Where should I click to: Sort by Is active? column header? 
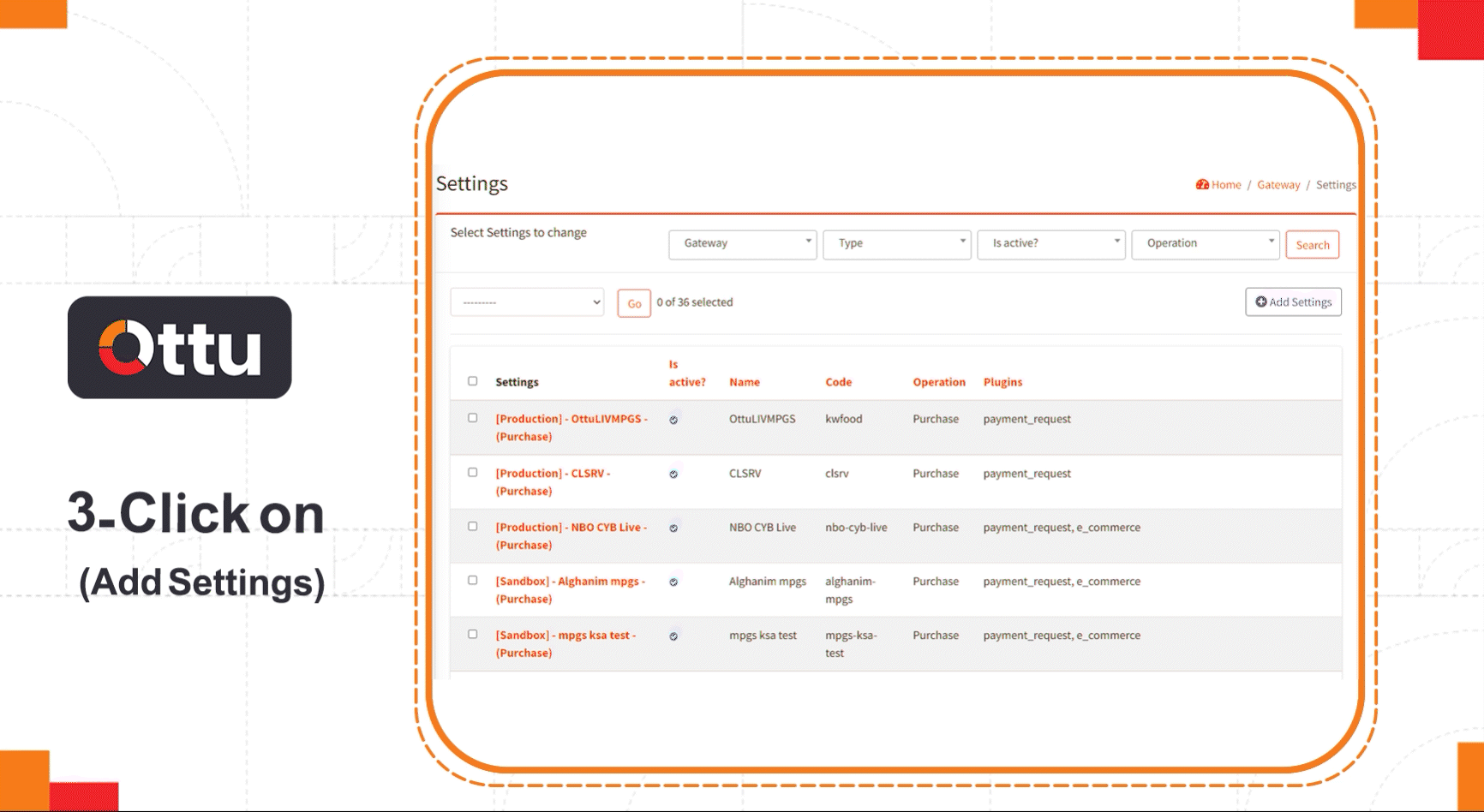tap(687, 373)
